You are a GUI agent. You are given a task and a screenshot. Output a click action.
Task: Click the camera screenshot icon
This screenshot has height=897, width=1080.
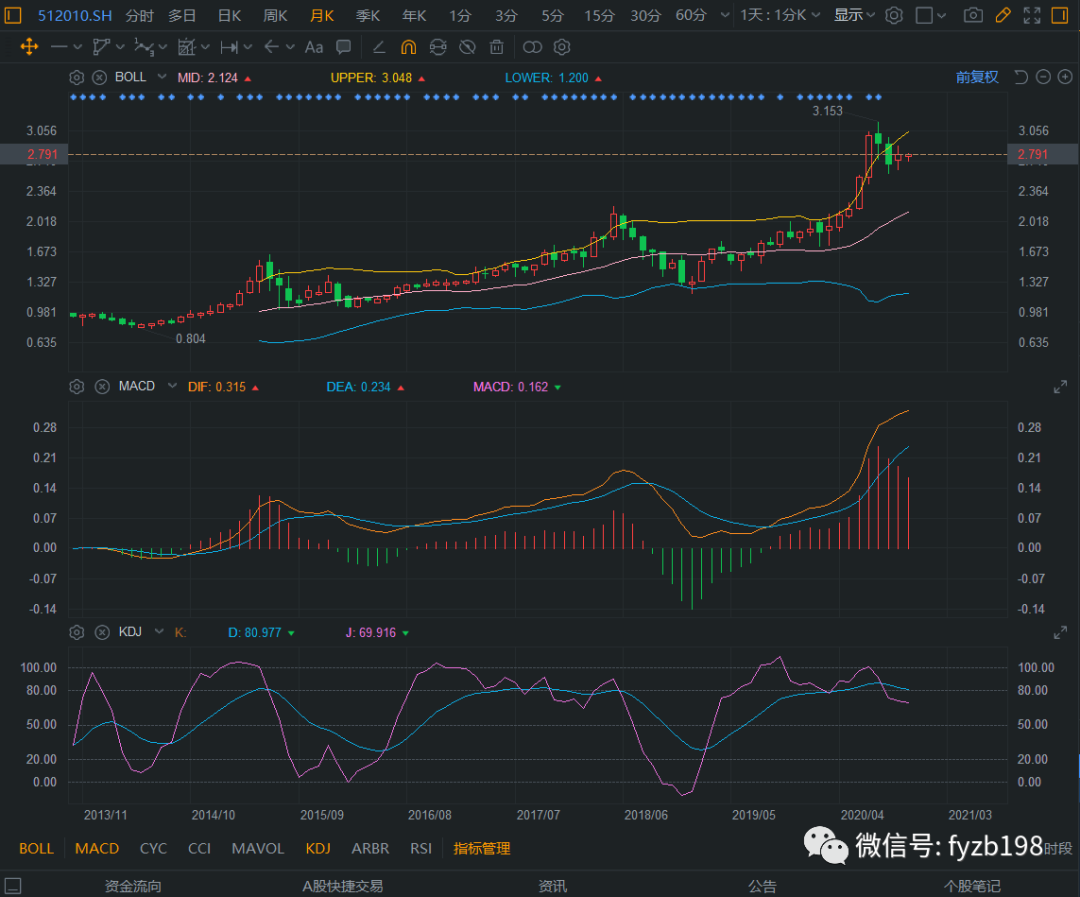972,16
